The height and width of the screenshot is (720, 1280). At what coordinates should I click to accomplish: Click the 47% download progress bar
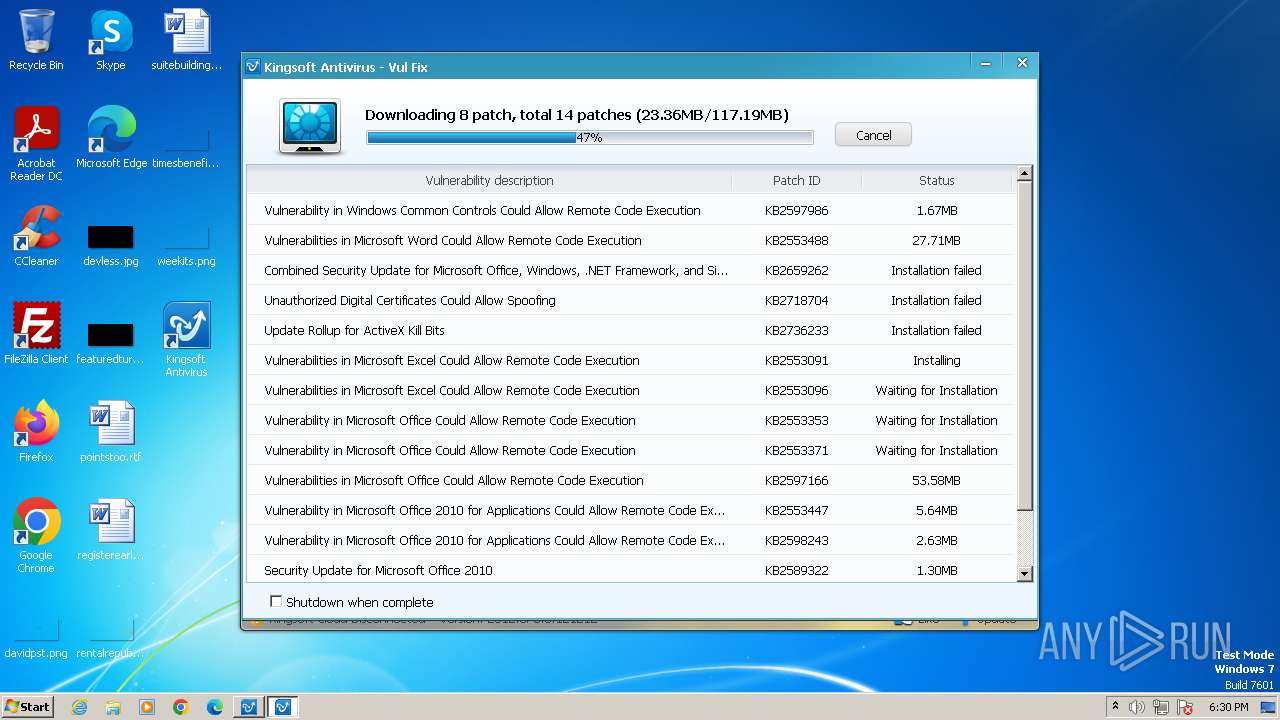point(590,137)
